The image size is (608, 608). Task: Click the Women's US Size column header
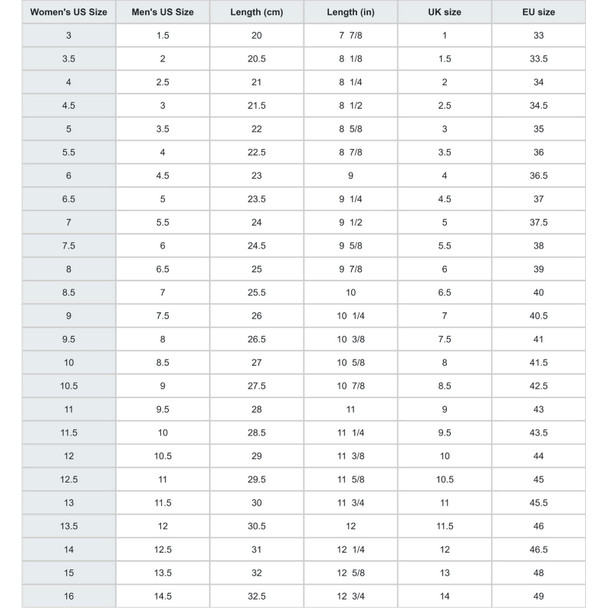pos(69,12)
